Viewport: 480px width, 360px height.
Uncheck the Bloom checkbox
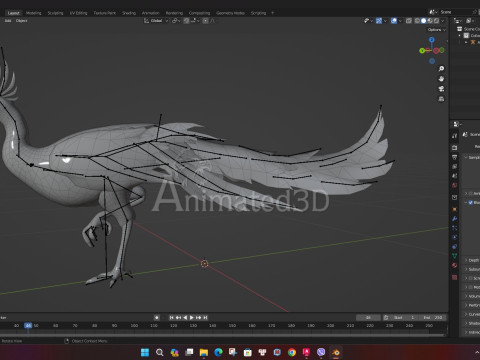pyautogui.click(x=471, y=203)
